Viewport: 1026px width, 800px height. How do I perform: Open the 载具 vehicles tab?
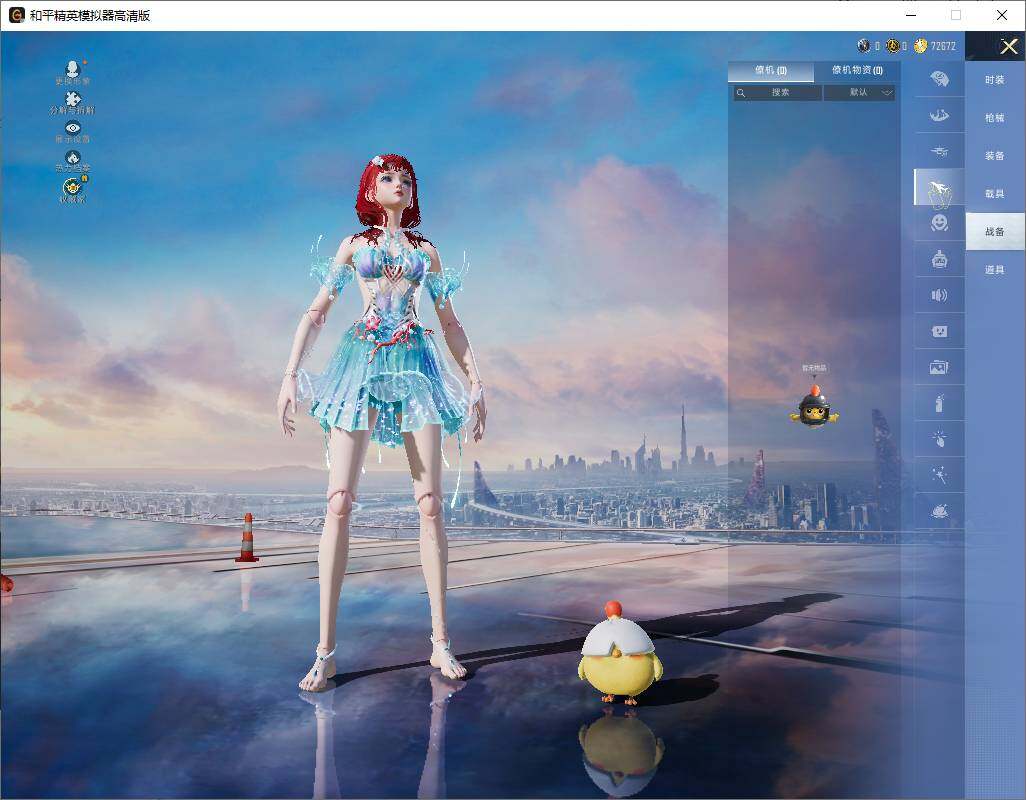(x=995, y=194)
